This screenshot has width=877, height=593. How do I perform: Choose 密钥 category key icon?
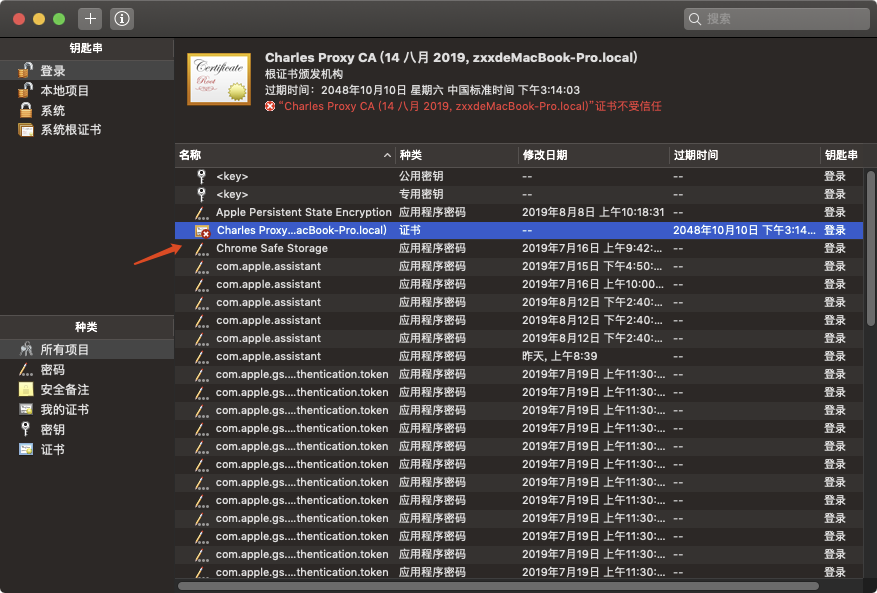click(x=25, y=429)
